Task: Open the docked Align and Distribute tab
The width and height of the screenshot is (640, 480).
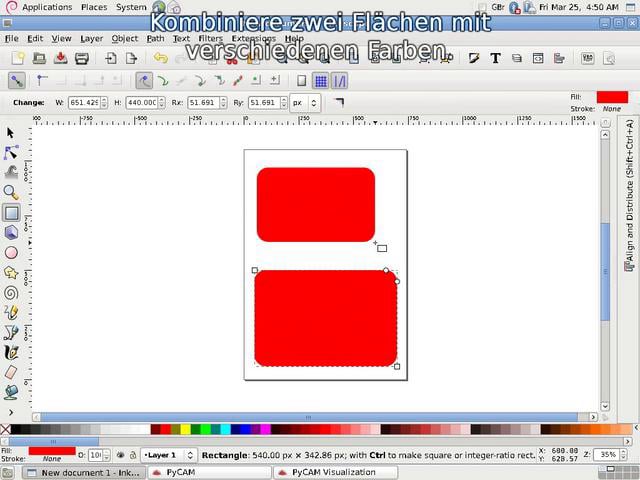Action: point(629,196)
